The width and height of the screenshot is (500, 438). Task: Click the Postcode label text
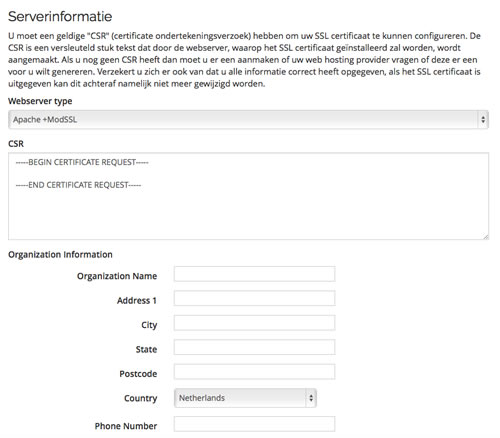point(138,374)
